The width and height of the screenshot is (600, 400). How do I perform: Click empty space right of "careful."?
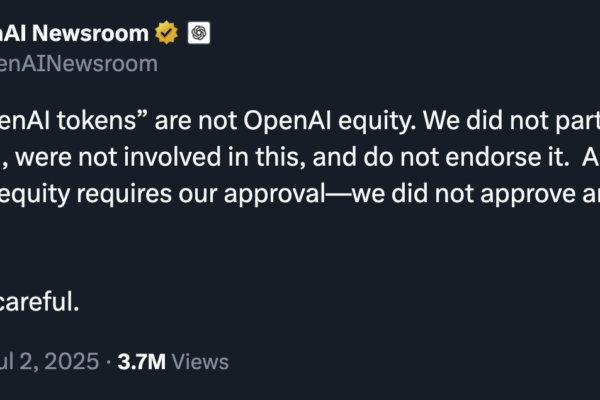[300, 302]
